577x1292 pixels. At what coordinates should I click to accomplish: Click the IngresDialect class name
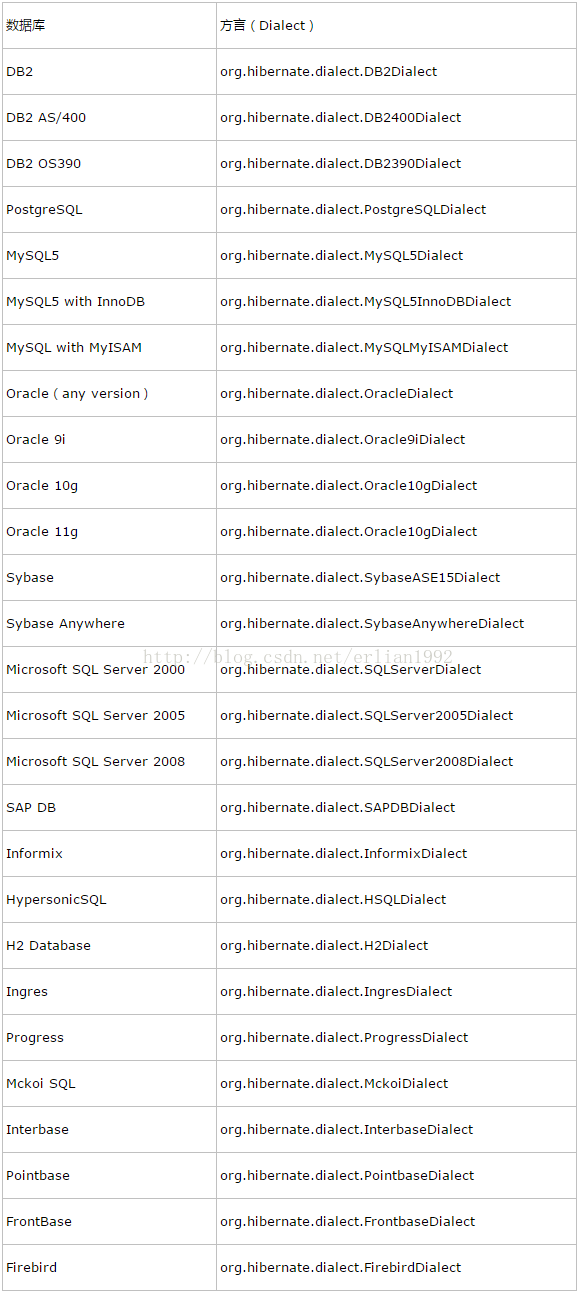pos(336,992)
